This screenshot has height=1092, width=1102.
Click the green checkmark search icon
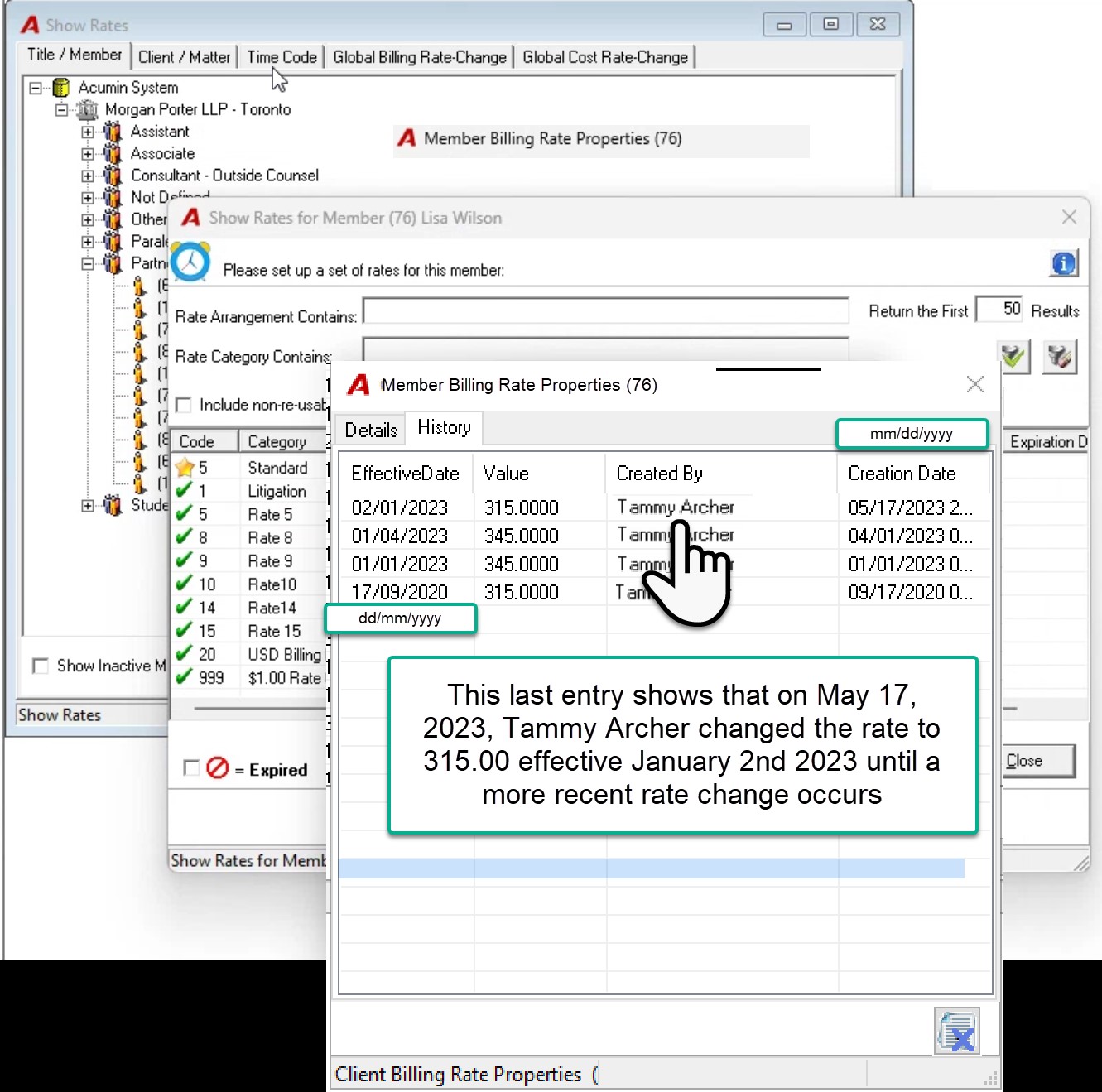[1014, 358]
